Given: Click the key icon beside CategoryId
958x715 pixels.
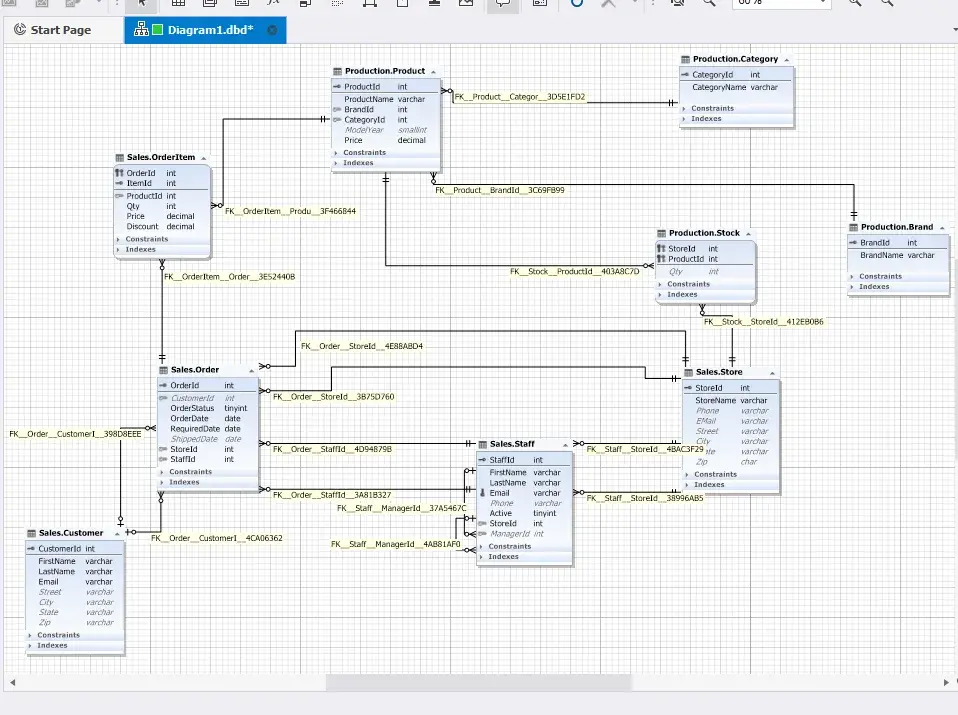Looking at the screenshot, I should 685,75.
